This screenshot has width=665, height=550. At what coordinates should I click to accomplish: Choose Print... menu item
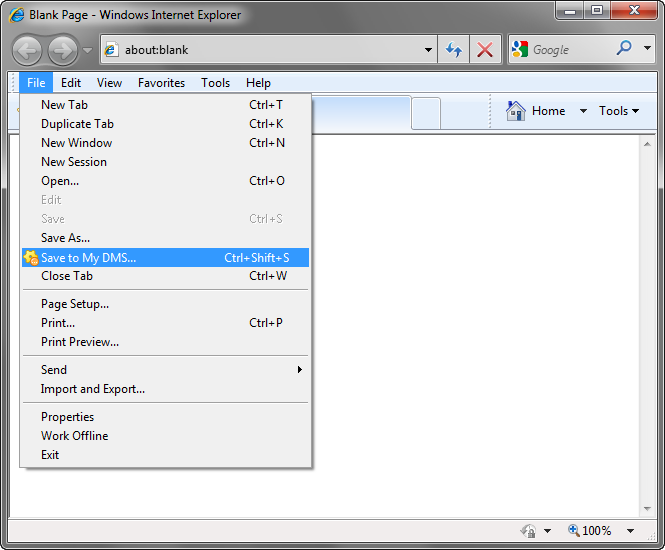pos(165,323)
